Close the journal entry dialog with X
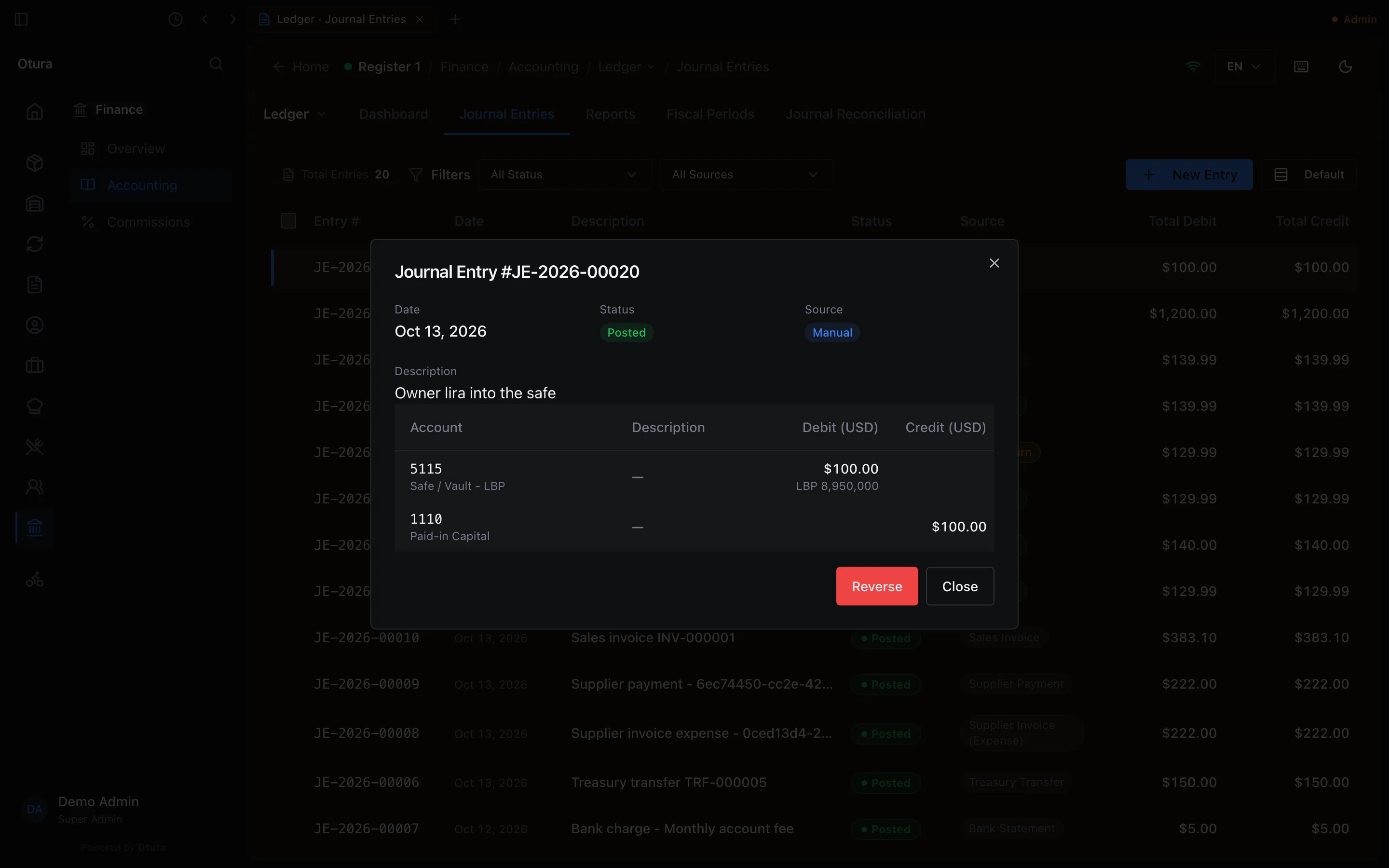 994,263
